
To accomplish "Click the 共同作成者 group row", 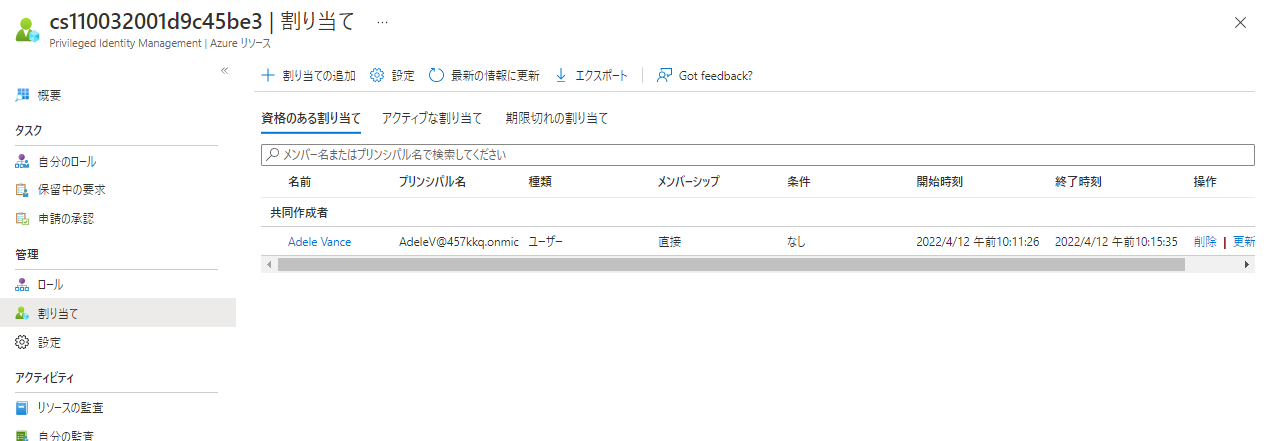I will 757,212.
